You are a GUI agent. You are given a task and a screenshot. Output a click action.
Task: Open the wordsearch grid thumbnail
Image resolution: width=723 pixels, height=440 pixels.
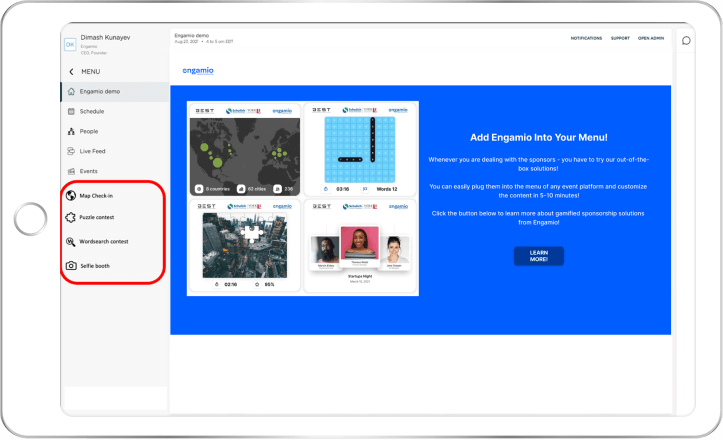[x=360, y=149]
